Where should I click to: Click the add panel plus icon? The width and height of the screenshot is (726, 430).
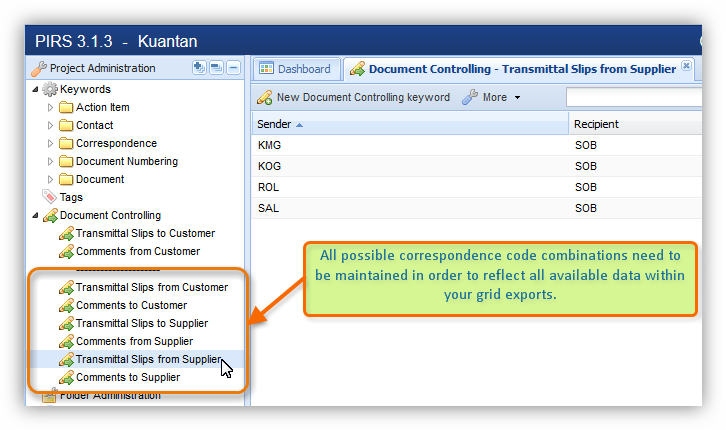point(199,68)
